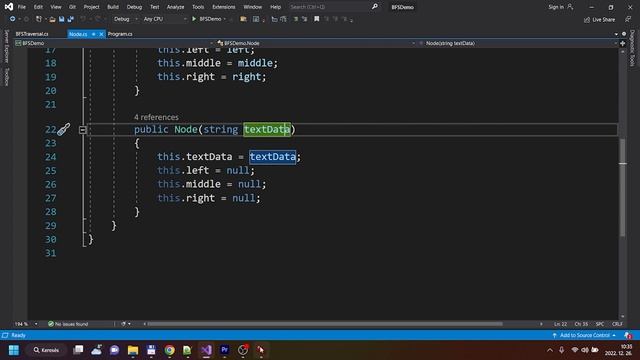Open the Test menu

154,7
